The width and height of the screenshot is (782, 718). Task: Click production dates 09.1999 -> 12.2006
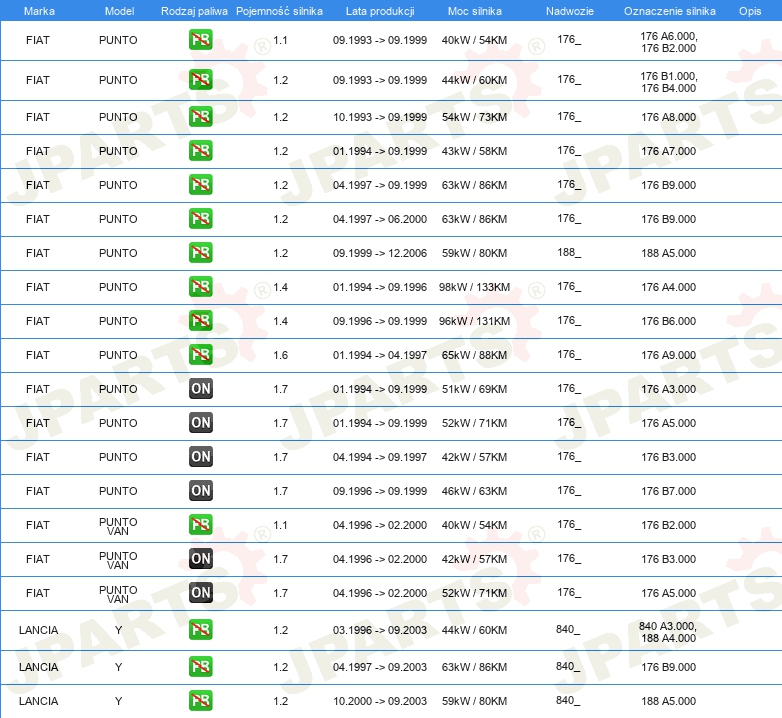coord(380,253)
